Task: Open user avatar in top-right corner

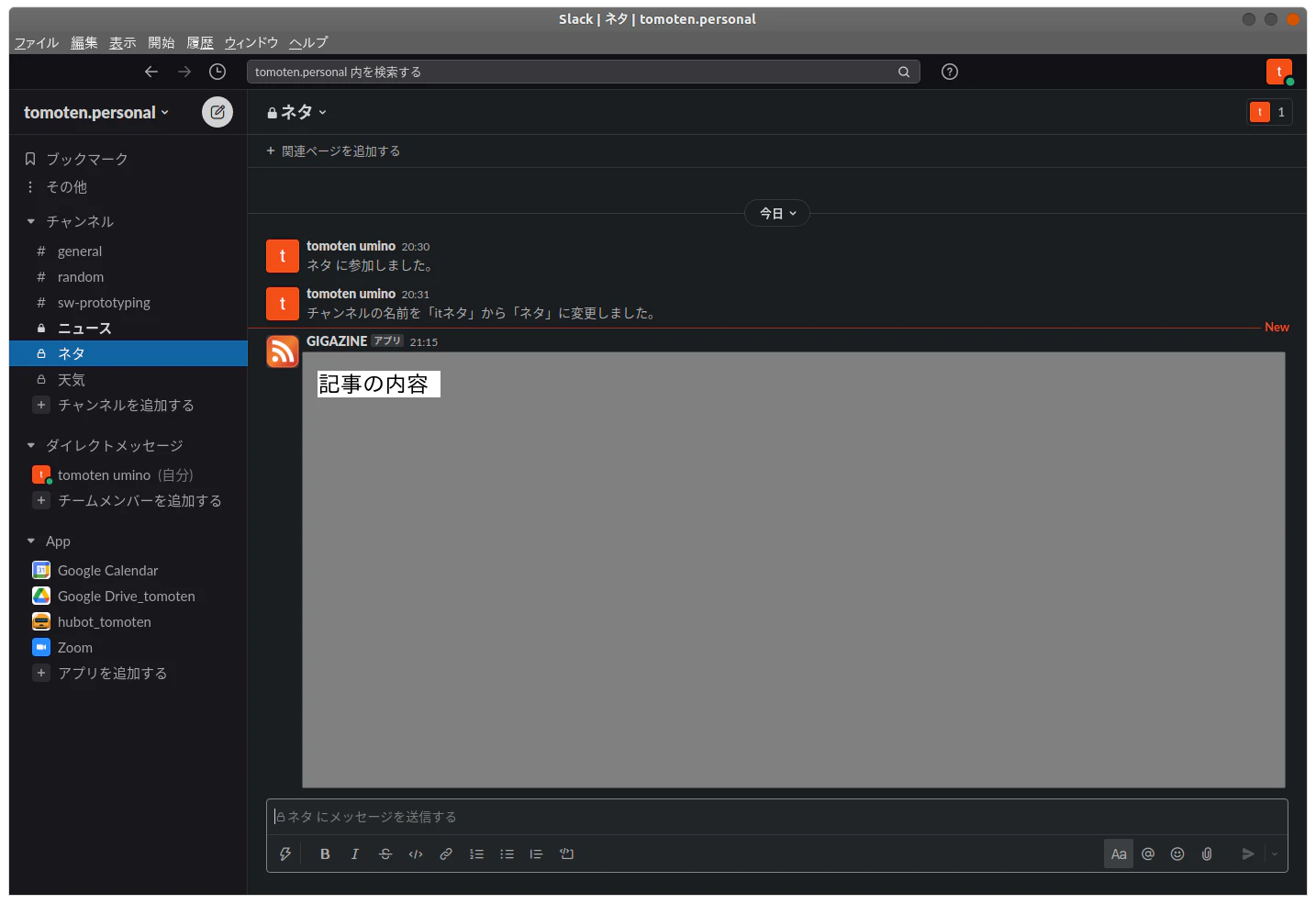Action: tap(1279, 72)
